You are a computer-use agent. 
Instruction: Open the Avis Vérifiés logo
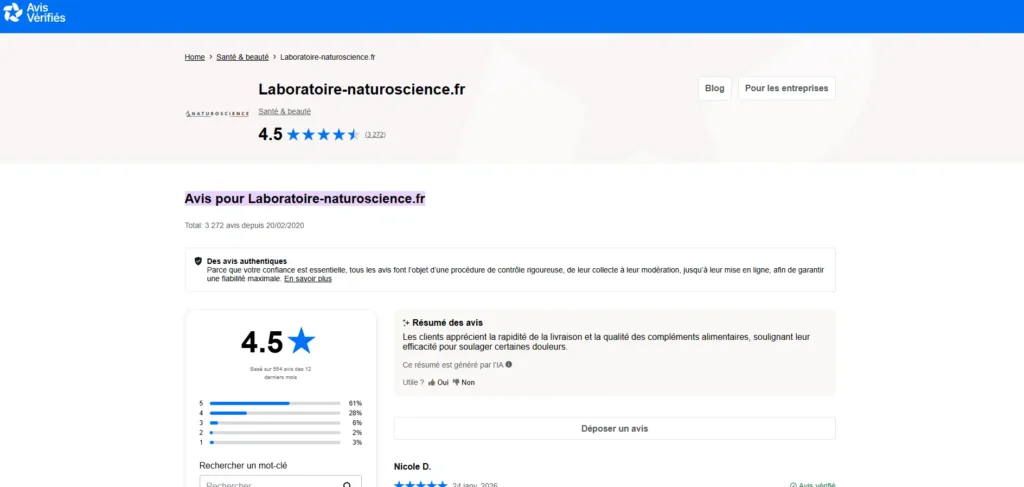point(35,13)
